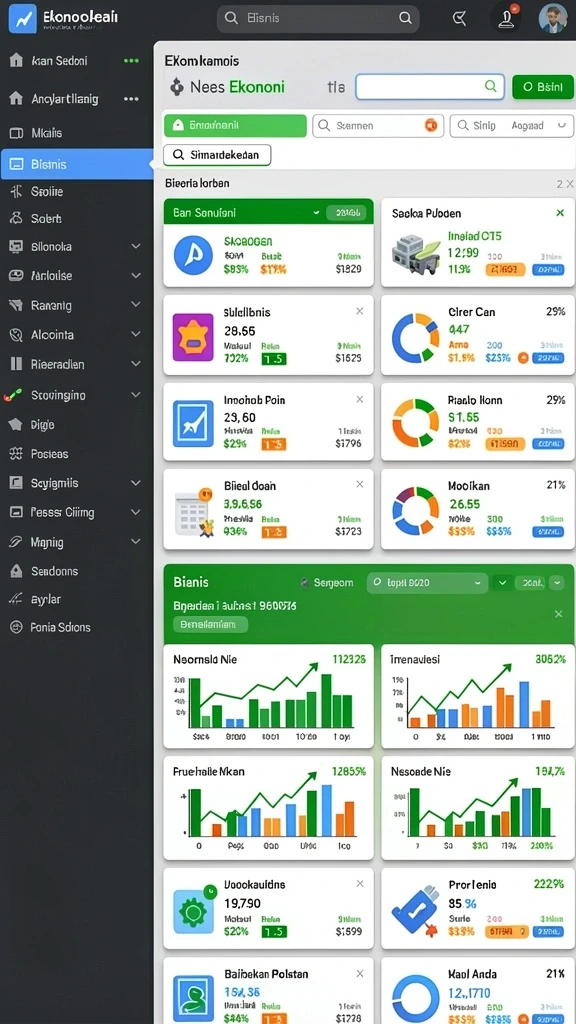Image resolution: width=576 pixels, height=1024 pixels.
Task: Click blue badge in Clrer Can card
Action: 548,358
